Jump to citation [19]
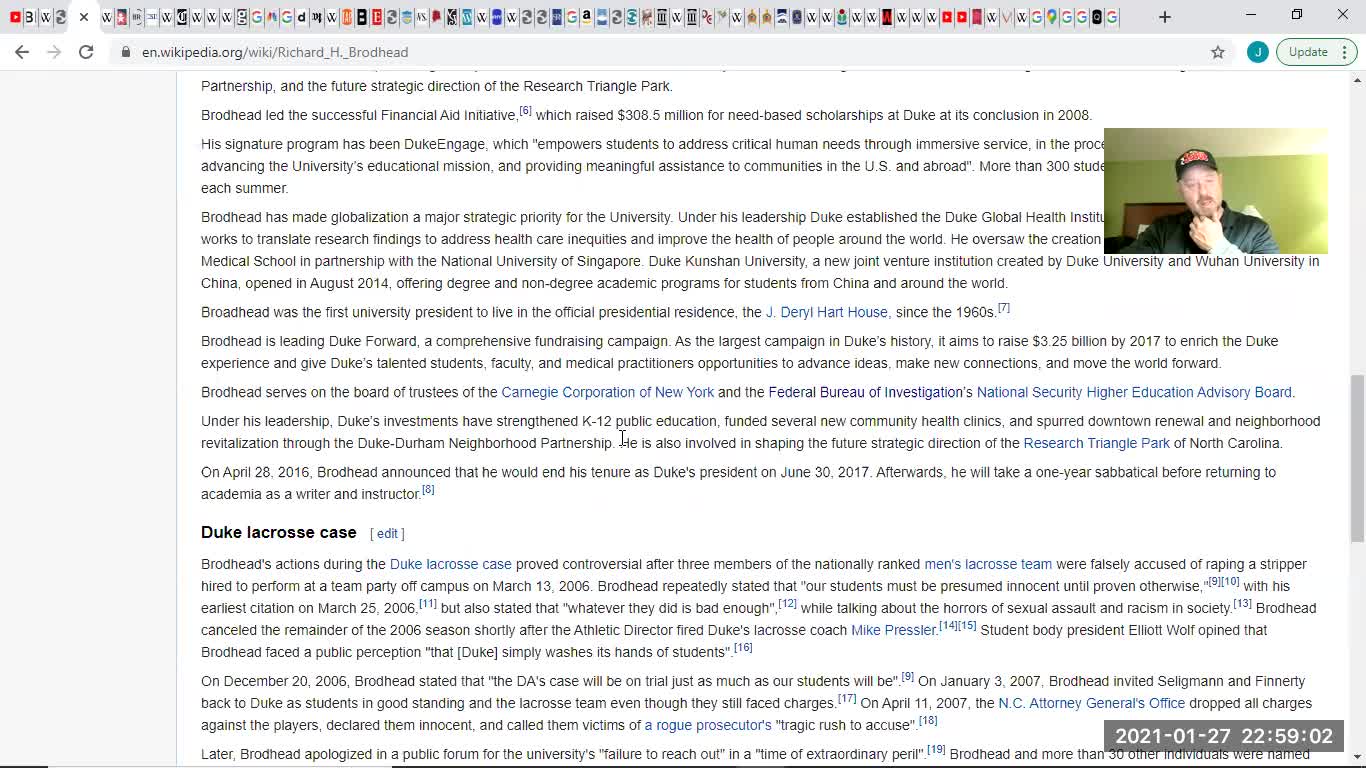This screenshot has width=1366, height=768. (936, 750)
